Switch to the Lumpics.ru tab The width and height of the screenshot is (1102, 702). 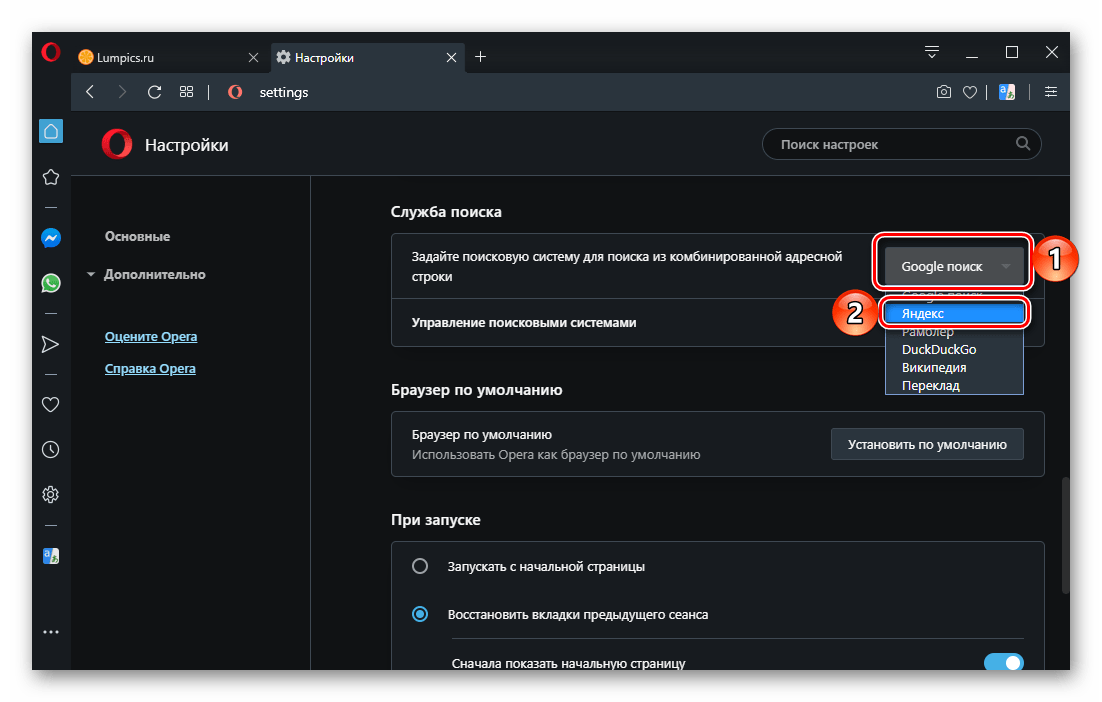coord(170,58)
